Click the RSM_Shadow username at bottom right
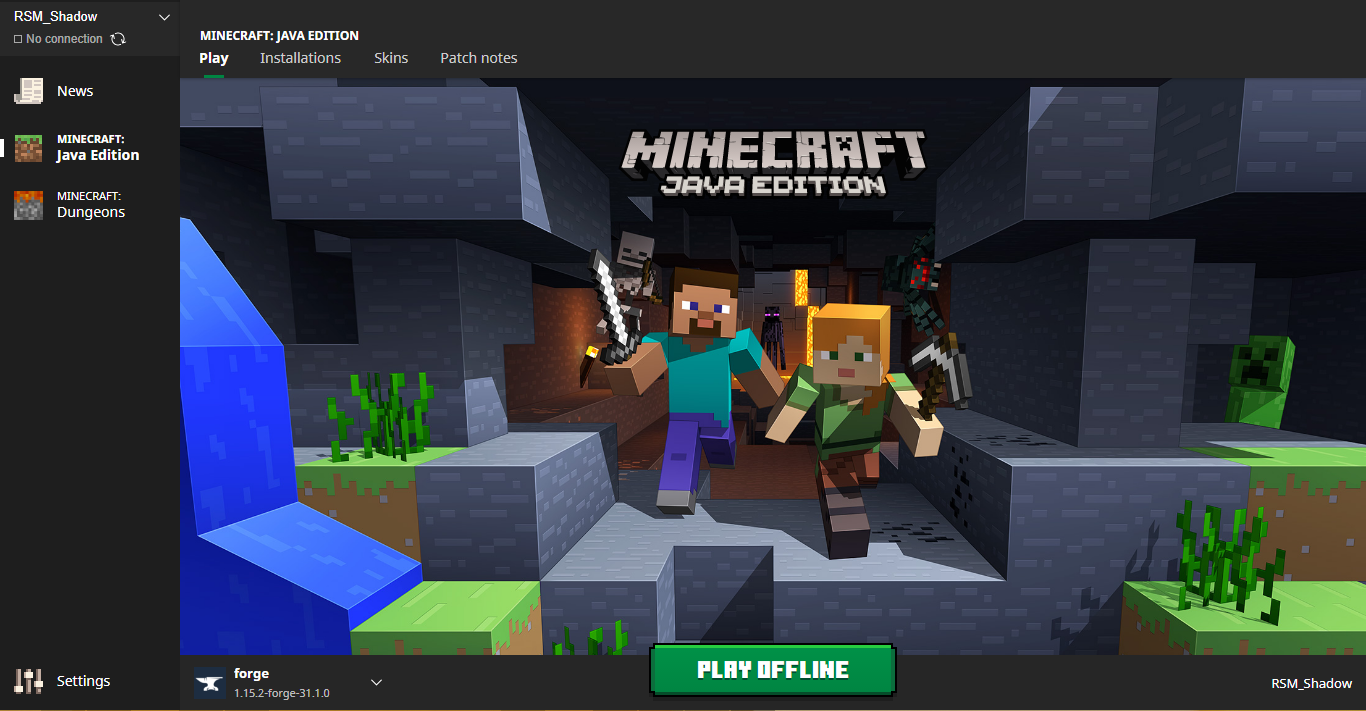This screenshot has height=711, width=1366. click(1312, 684)
